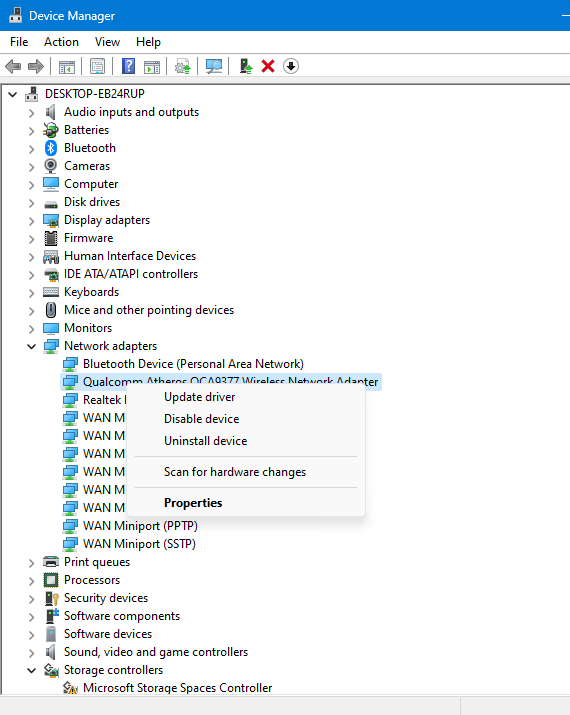This screenshot has width=570, height=715.
Task: Click the blue Help question mark icon
Action: 129,67
